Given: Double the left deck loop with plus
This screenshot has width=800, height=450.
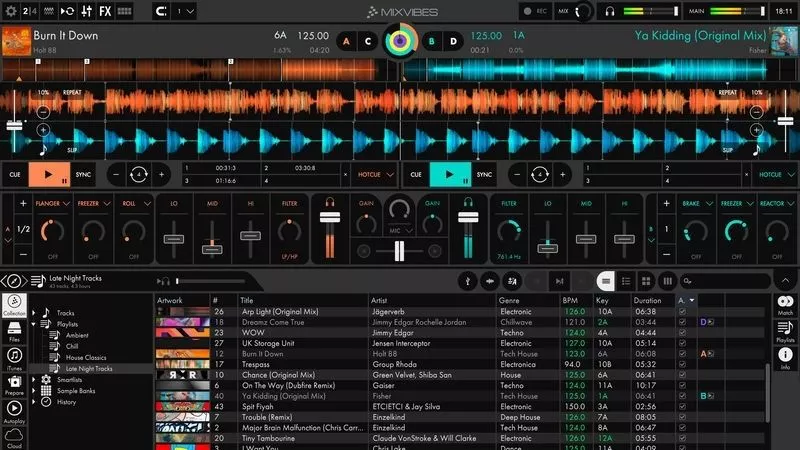Looking at the screenshot, I should (x=161, y=175).
